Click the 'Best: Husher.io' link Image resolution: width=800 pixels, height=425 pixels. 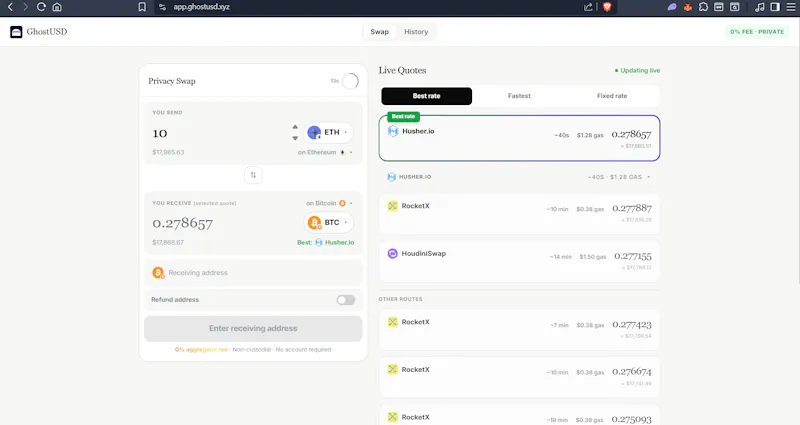click(326, 242)
